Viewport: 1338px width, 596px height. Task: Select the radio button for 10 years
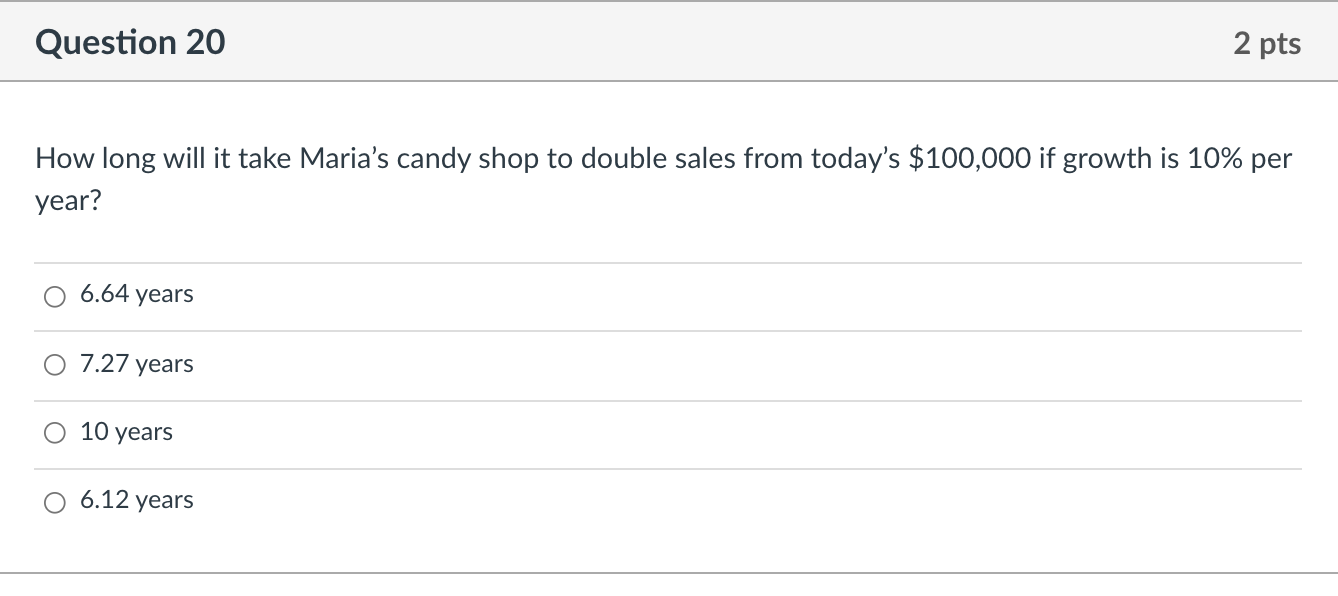pyautogui.click(x=55, y=432)
